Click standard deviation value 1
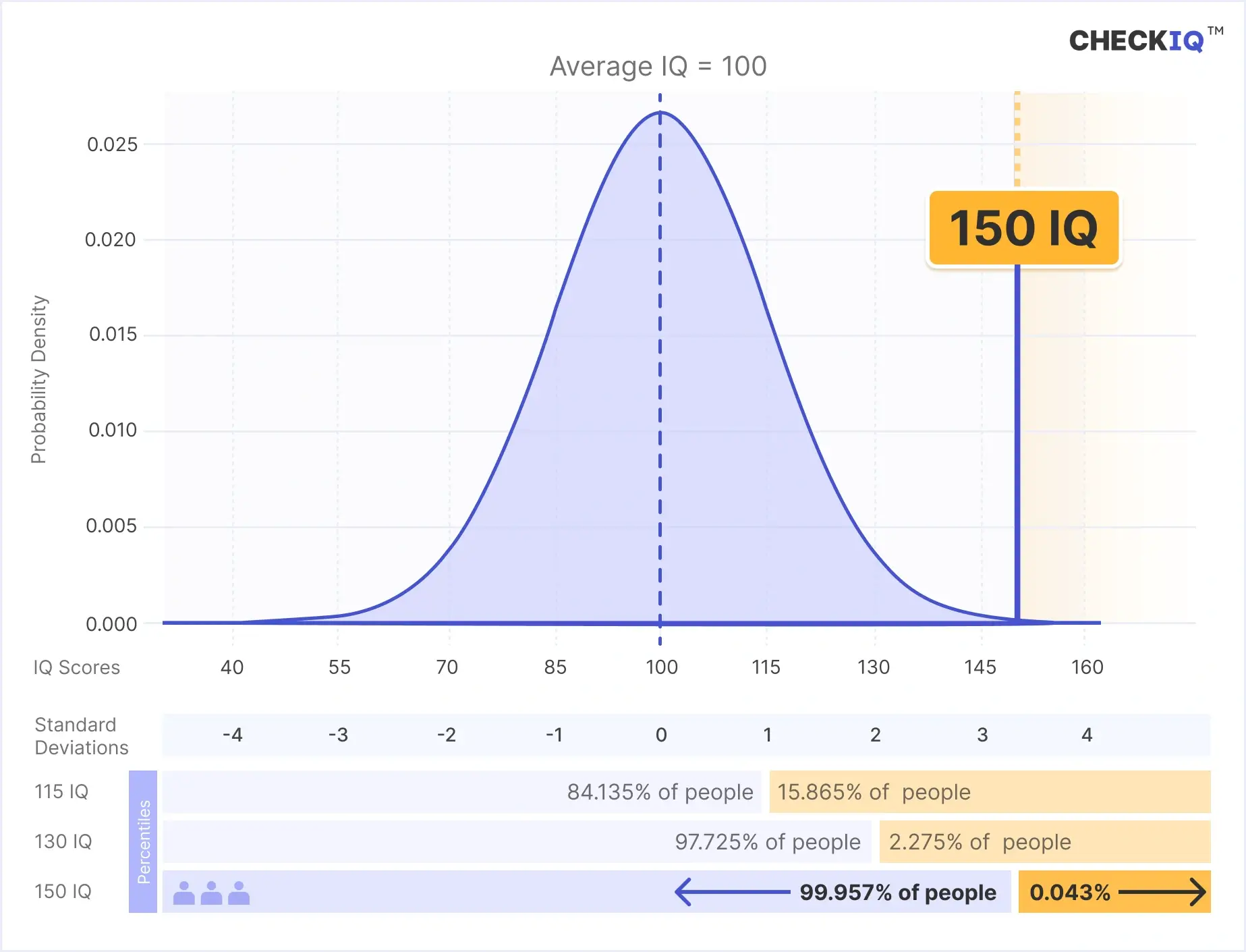 (768, 735)
